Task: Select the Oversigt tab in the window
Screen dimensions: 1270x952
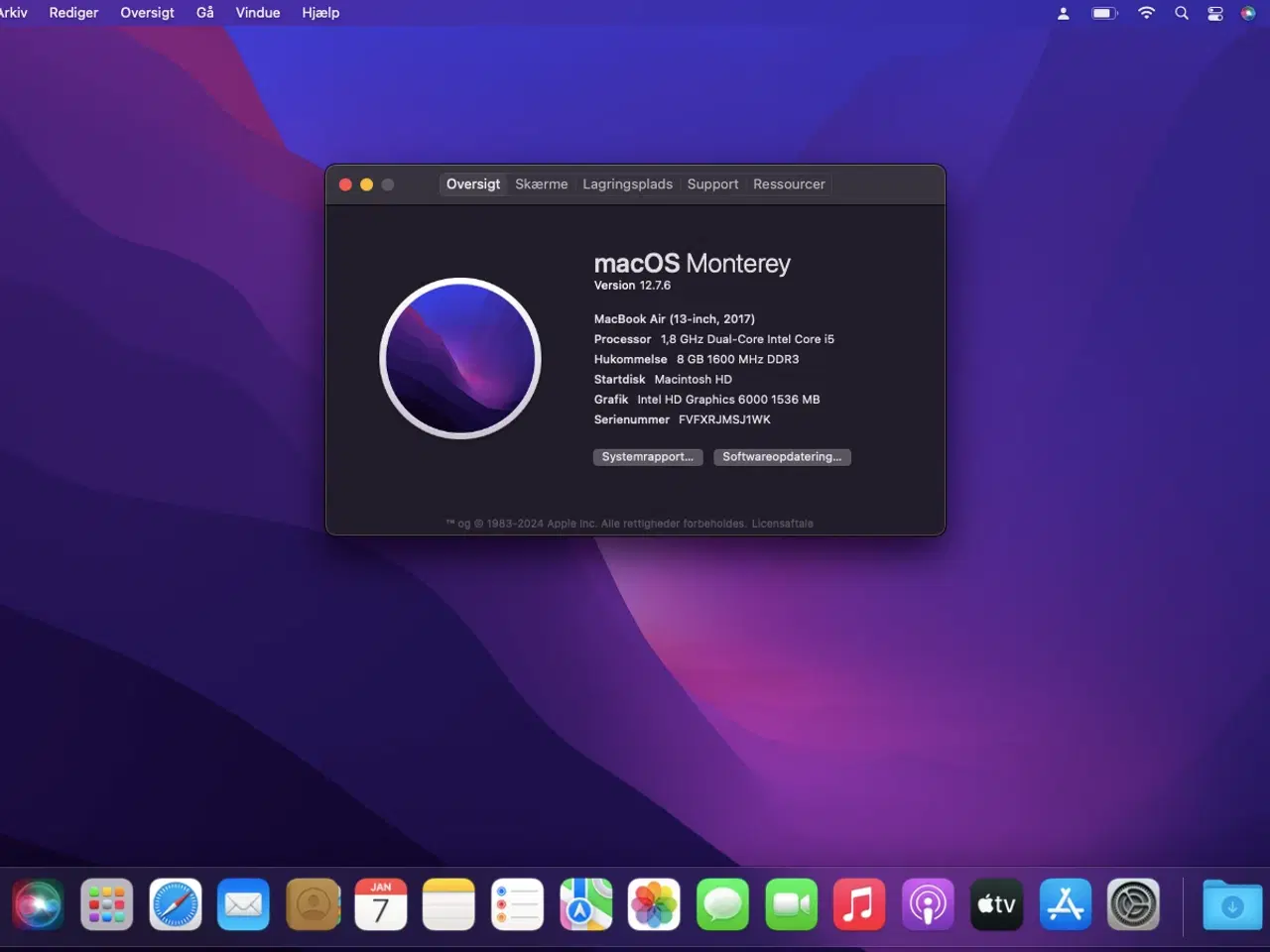Action: pos(473,184)
